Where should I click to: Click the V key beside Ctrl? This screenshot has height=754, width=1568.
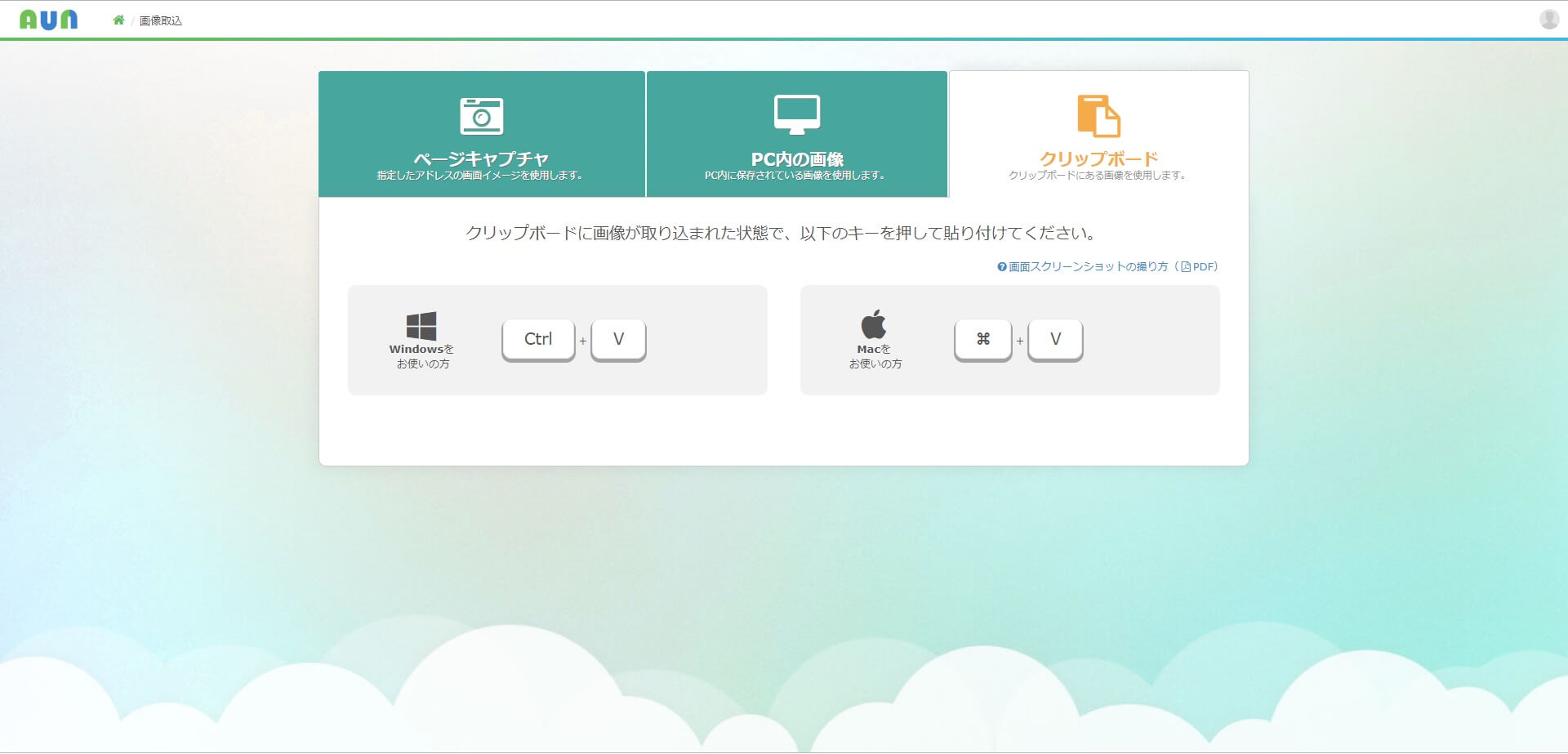(x=618, y=340)
